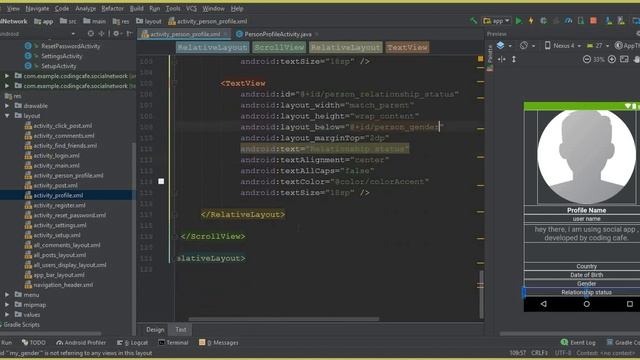
Task: Click the Scroll from Source target icon
Action: [91, 33]
